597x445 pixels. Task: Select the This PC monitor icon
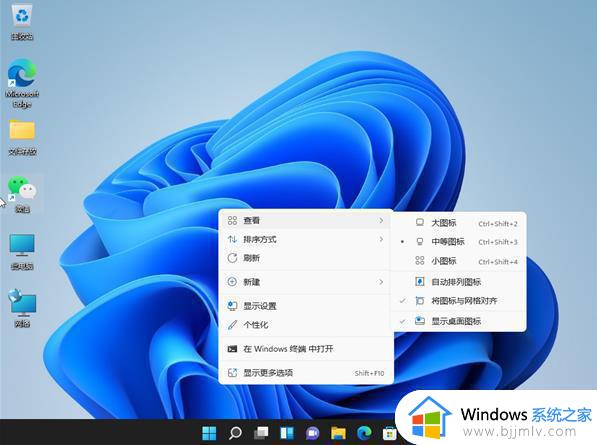22,252
